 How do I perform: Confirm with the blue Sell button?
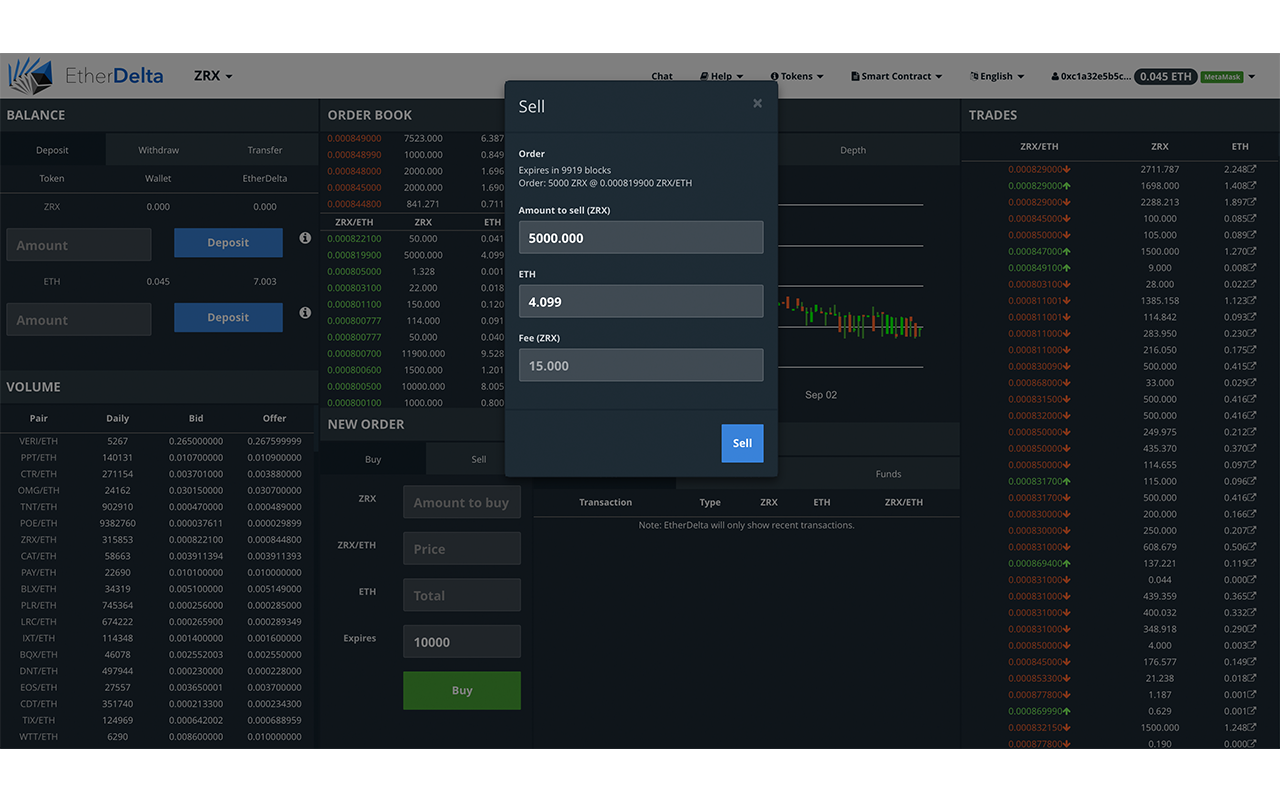click(x=742, y=443)
